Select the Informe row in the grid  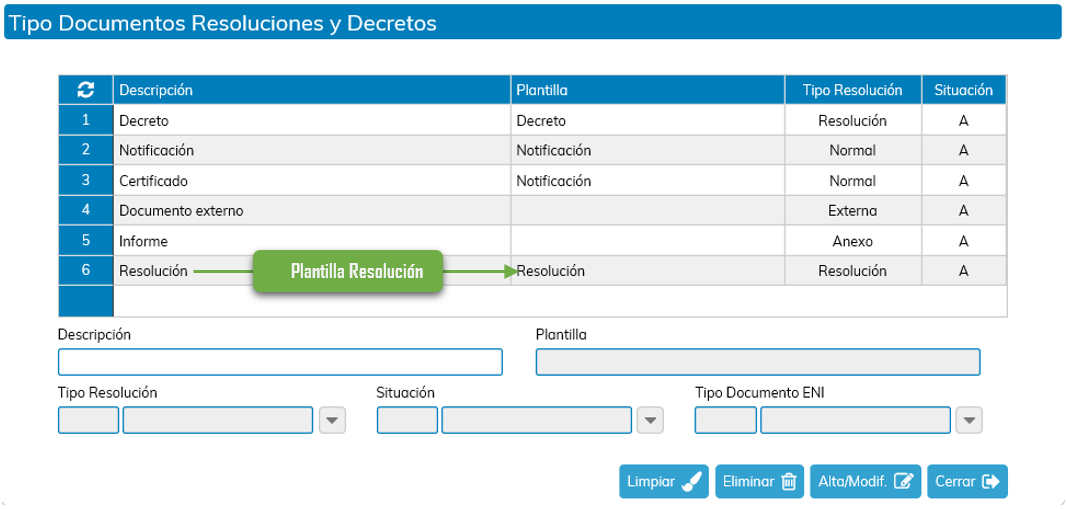(x=532, y=241)
